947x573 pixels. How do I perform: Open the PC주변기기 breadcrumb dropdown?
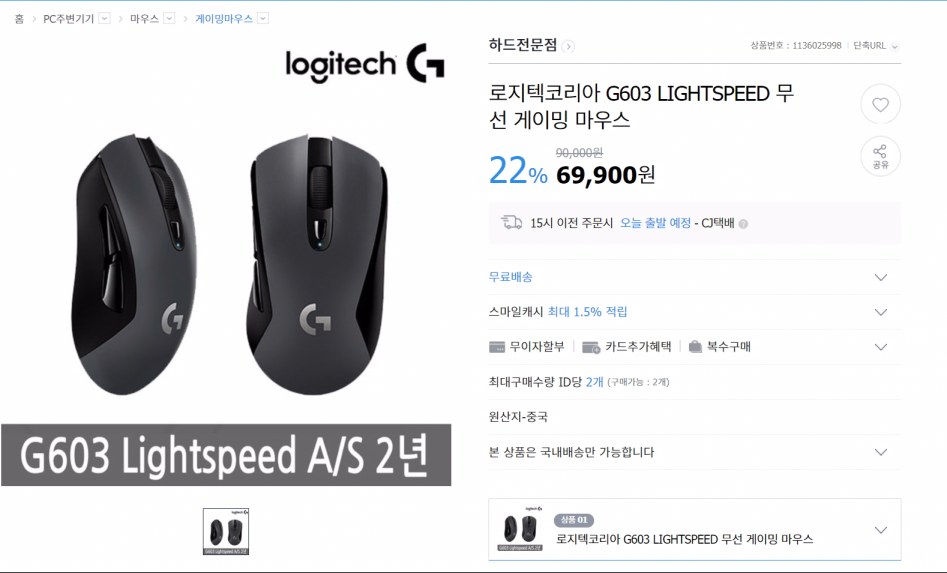(104, 19)
